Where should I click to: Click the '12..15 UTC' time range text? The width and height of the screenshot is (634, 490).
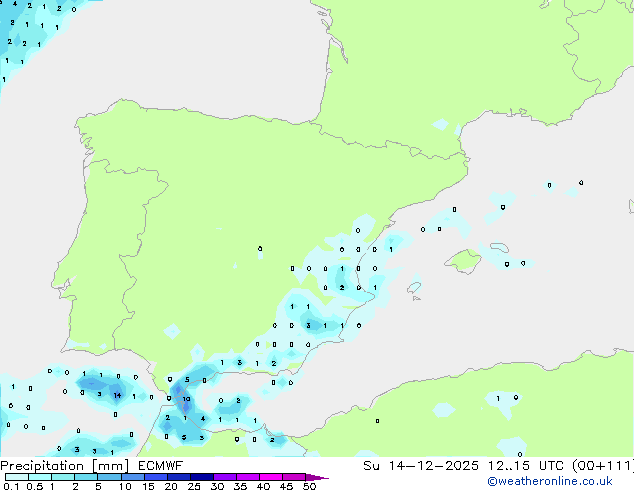pyautogui.click(x=526, y=466)
